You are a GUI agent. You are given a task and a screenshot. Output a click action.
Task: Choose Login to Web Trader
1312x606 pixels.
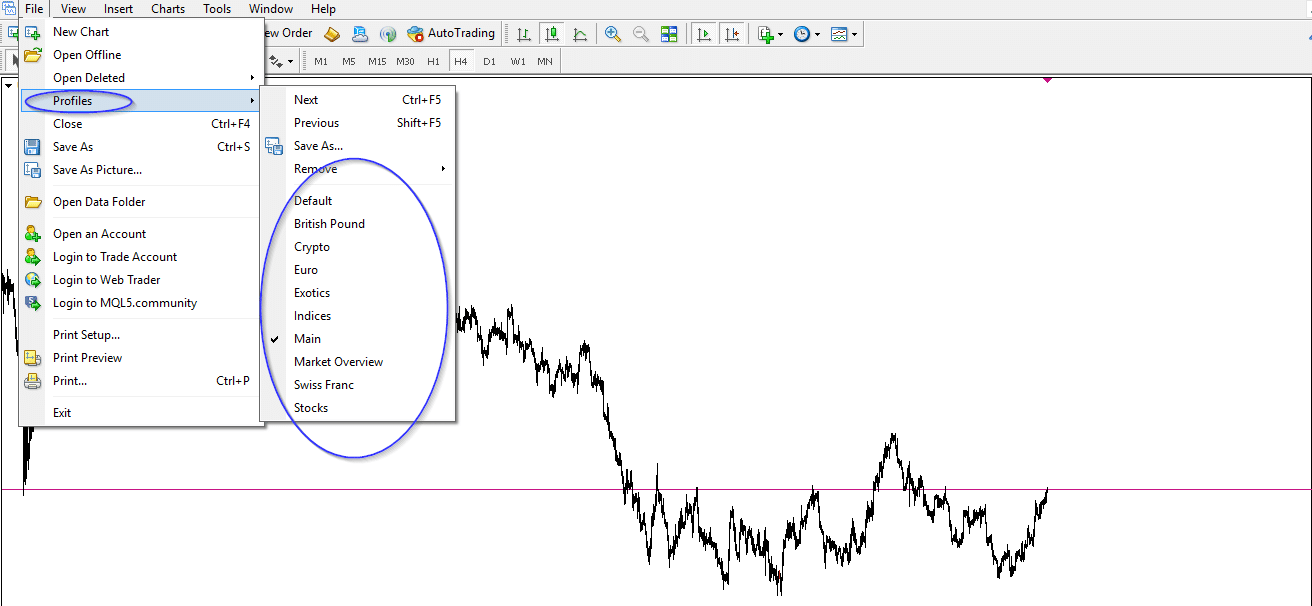[141, 280]
